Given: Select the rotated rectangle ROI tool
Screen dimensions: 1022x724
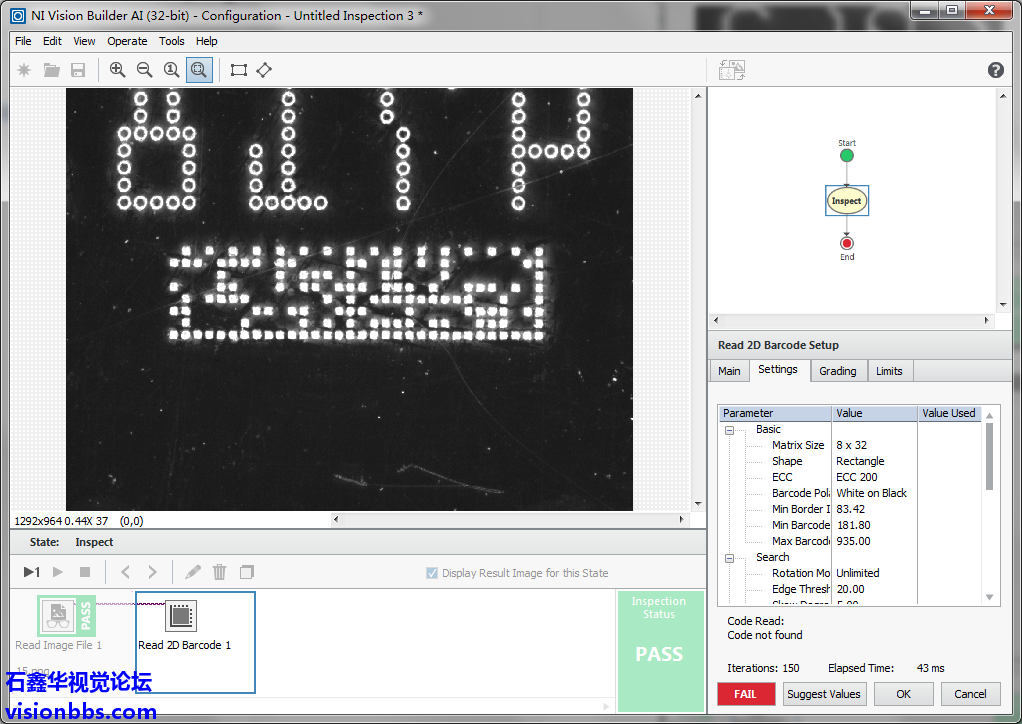Looking at the screenshot, I should click(x=264, y=70).
